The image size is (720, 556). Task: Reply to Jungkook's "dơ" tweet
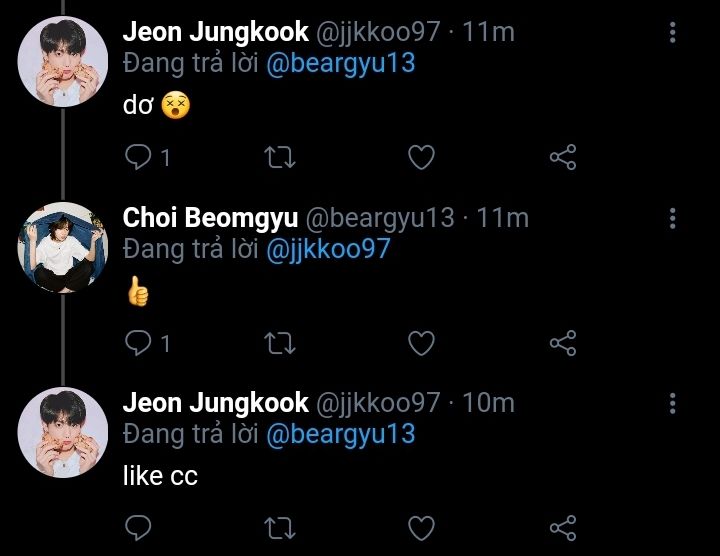click(x=138, y=157)
